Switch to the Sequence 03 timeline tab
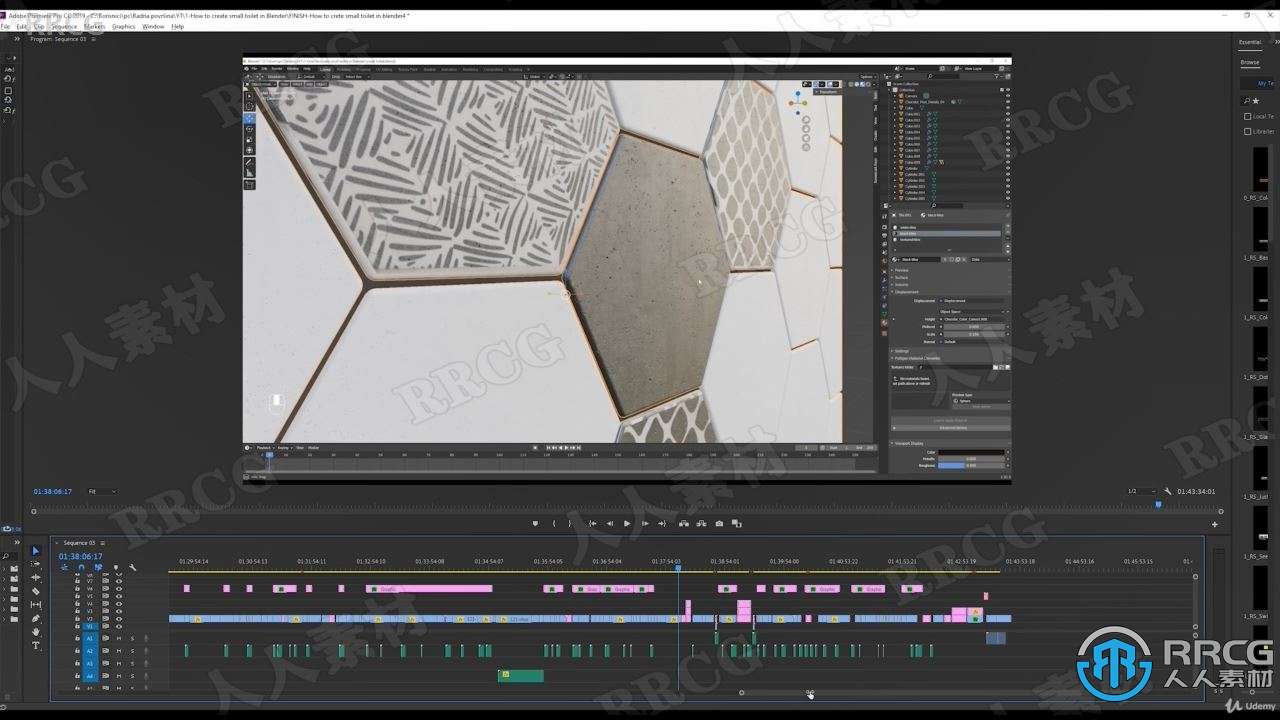1280x720 pixels. coord(79,543)
